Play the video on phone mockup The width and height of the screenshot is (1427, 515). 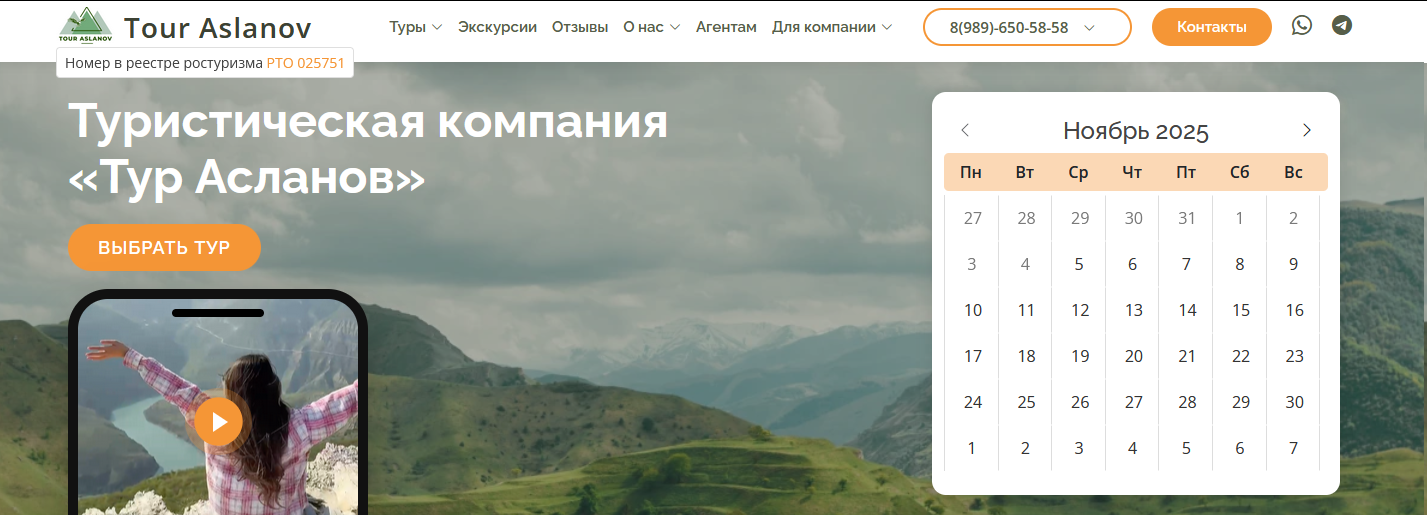pos(218,421)
